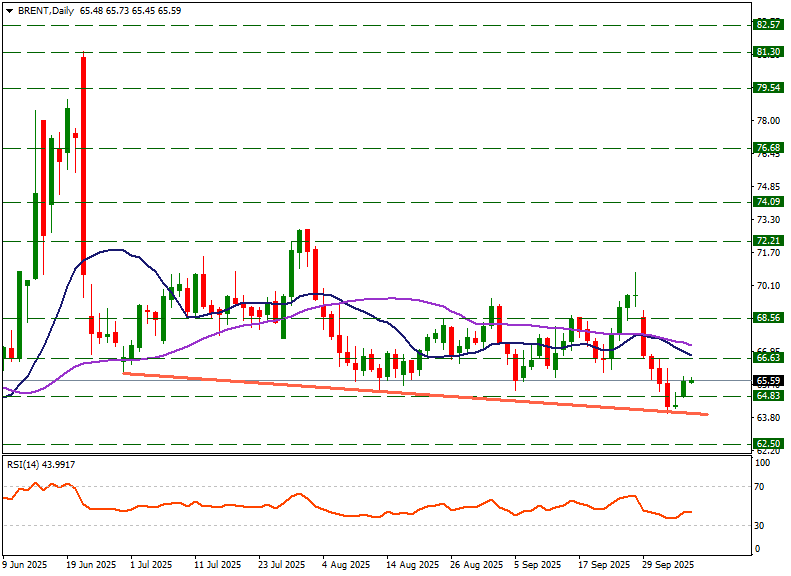791x576 pixels.
Task: Click the 29 Sep 2025 date label
Action: pyautogui.click(x=668, y=565)
